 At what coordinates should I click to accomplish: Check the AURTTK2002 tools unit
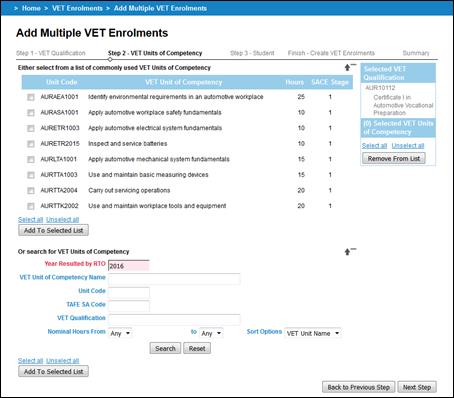point(31,206)
